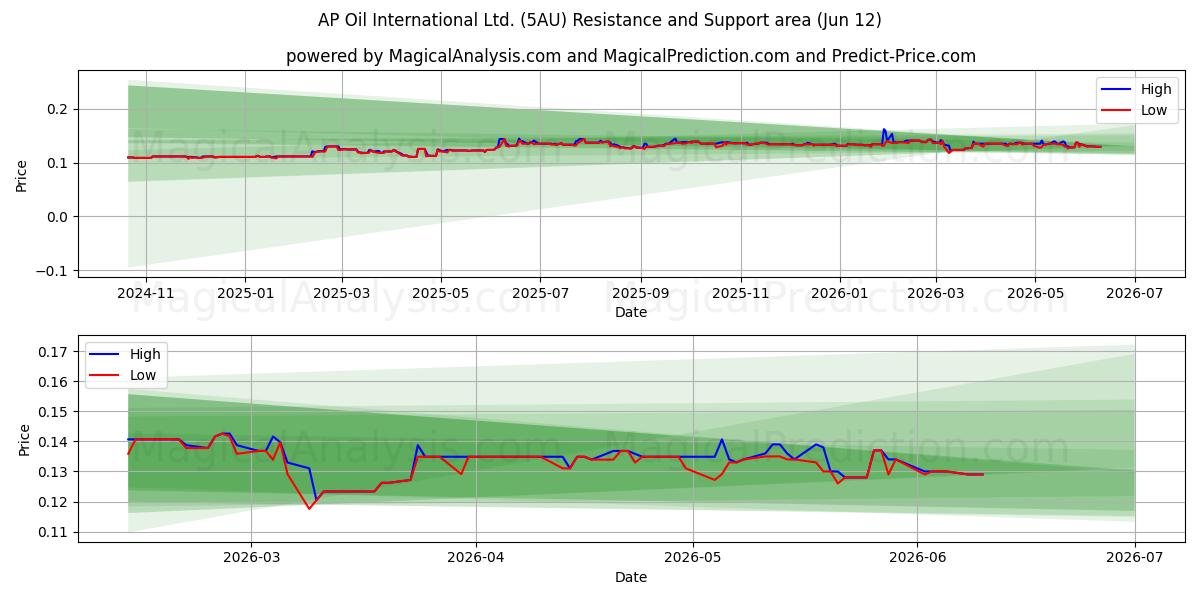Screen dimensions: 1200x600
Task: Click the '2025-01' date tick label
Action: pos(245,293)
